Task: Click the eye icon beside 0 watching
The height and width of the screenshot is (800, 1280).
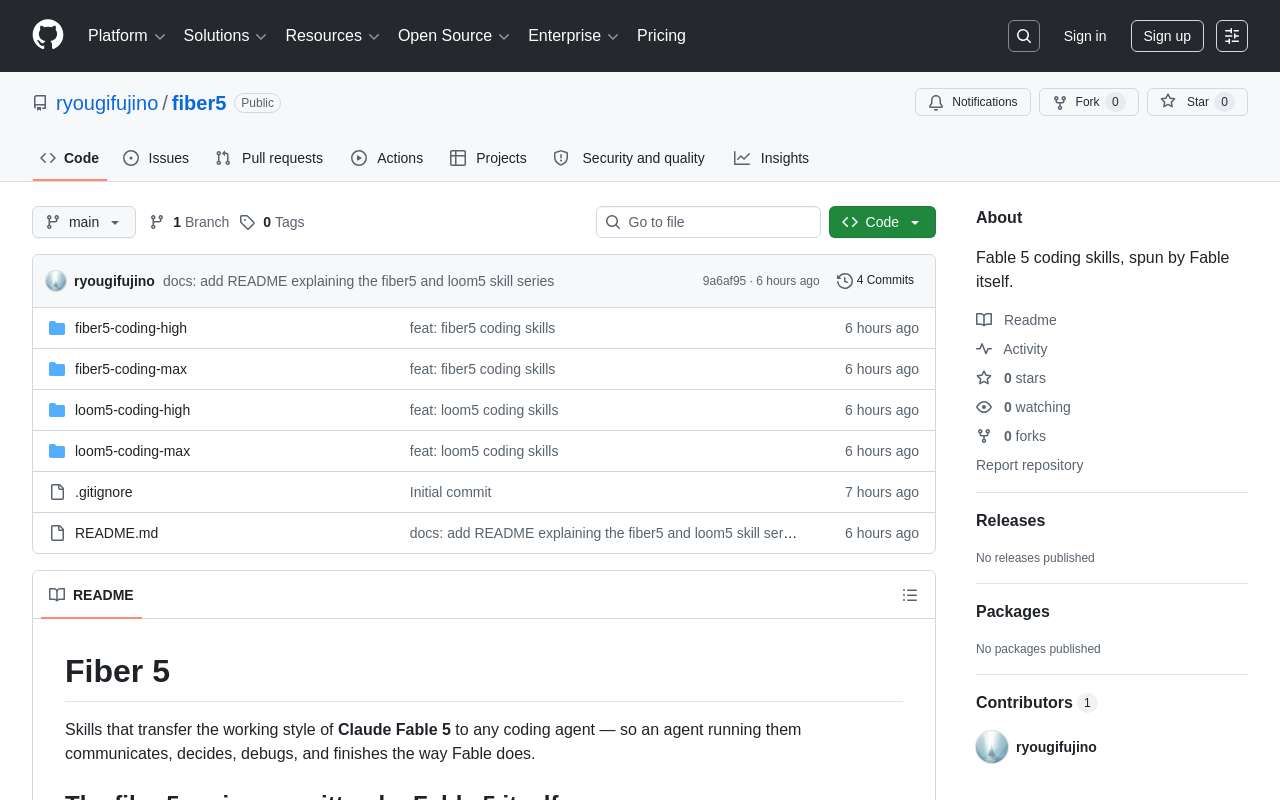Action: [984, 407]
